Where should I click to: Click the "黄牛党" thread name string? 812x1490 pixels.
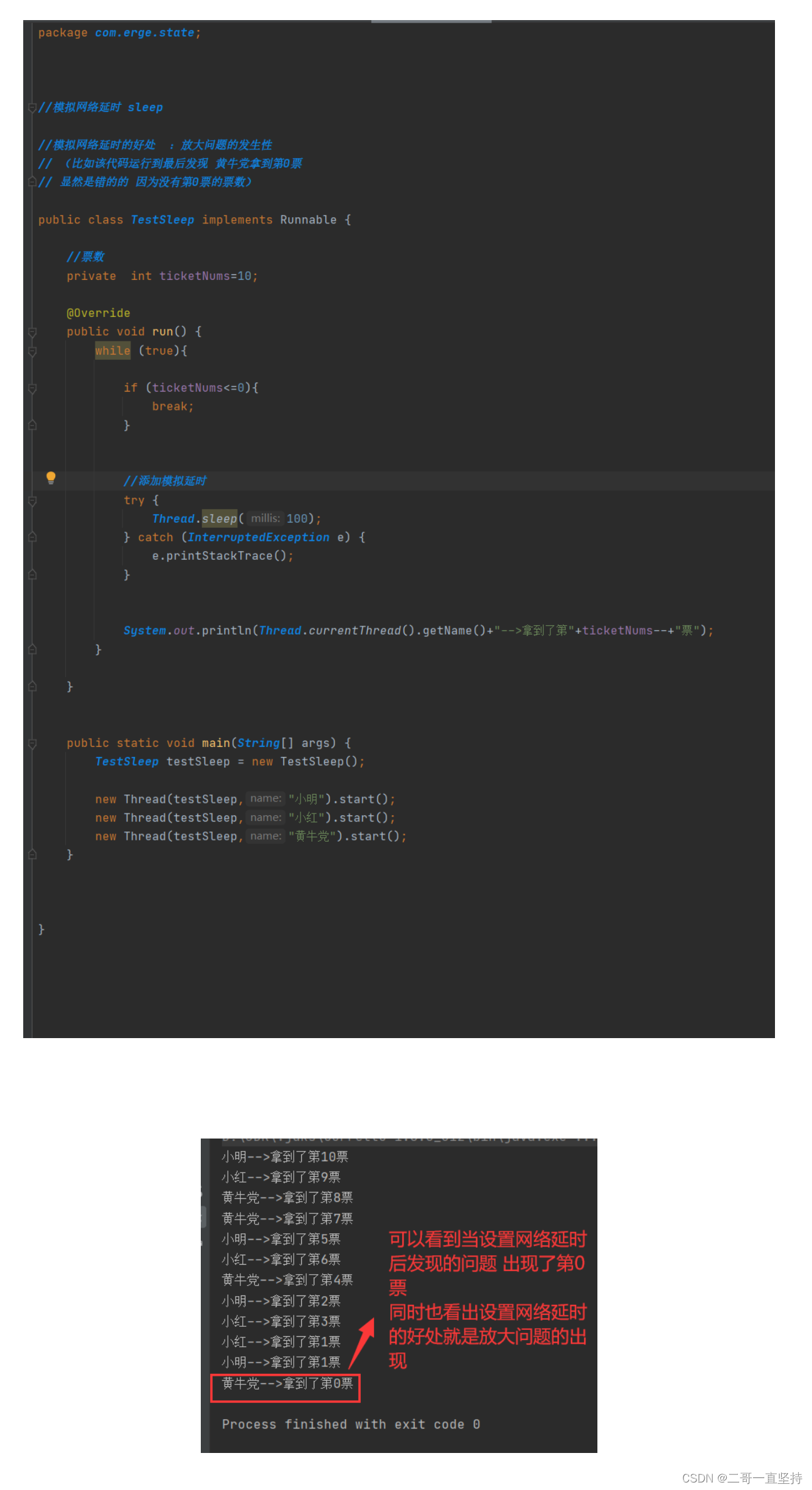[312, 837]
